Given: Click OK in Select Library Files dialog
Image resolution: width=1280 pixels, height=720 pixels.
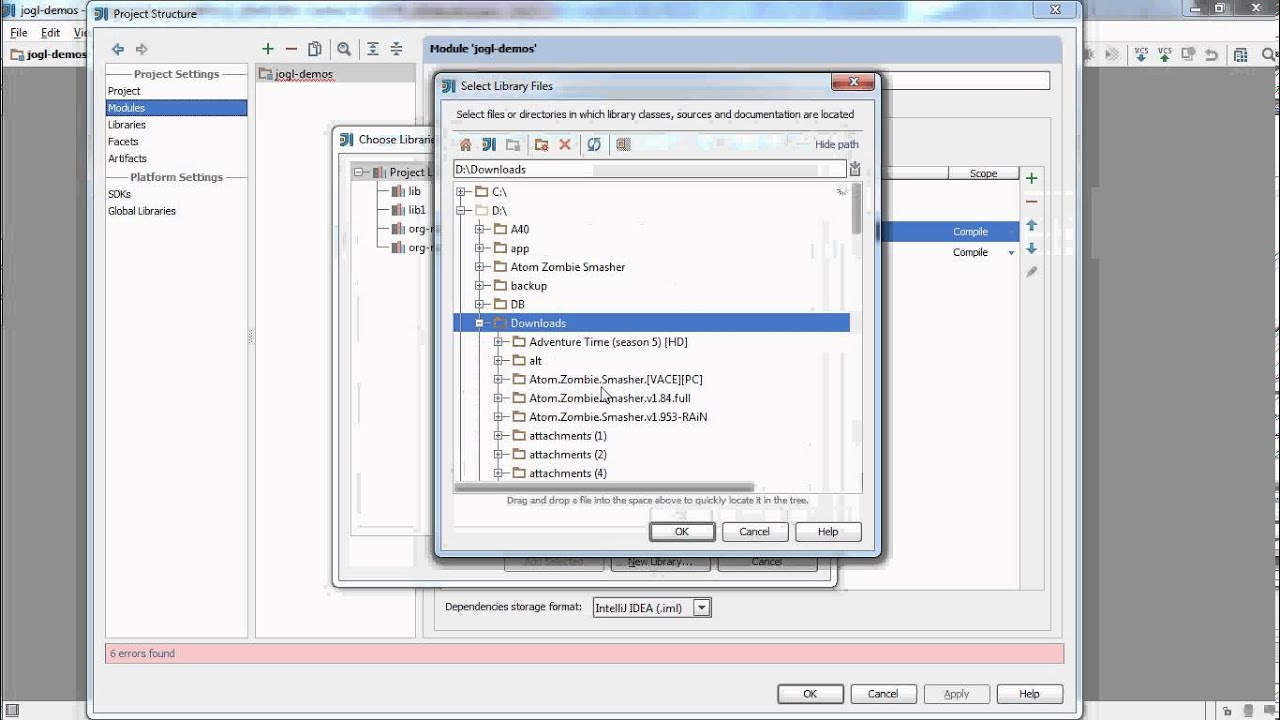Looking at the screenshot, I should point(682,532).
